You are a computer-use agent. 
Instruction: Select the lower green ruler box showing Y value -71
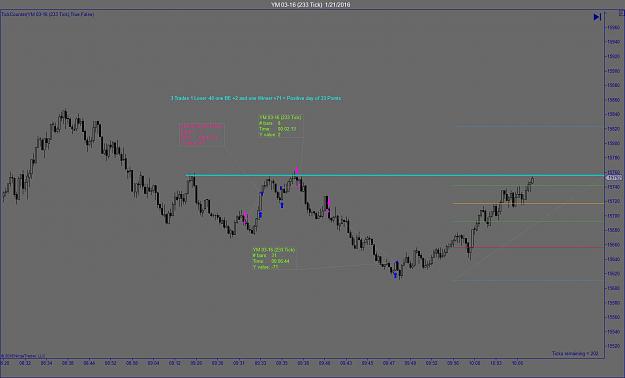pos(274,258)
